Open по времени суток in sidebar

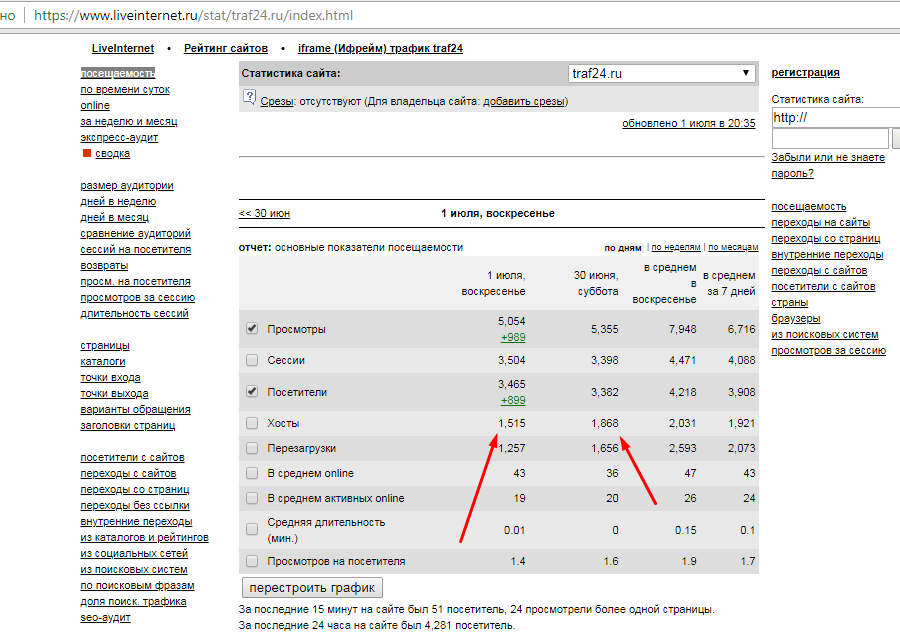[125, 89]
